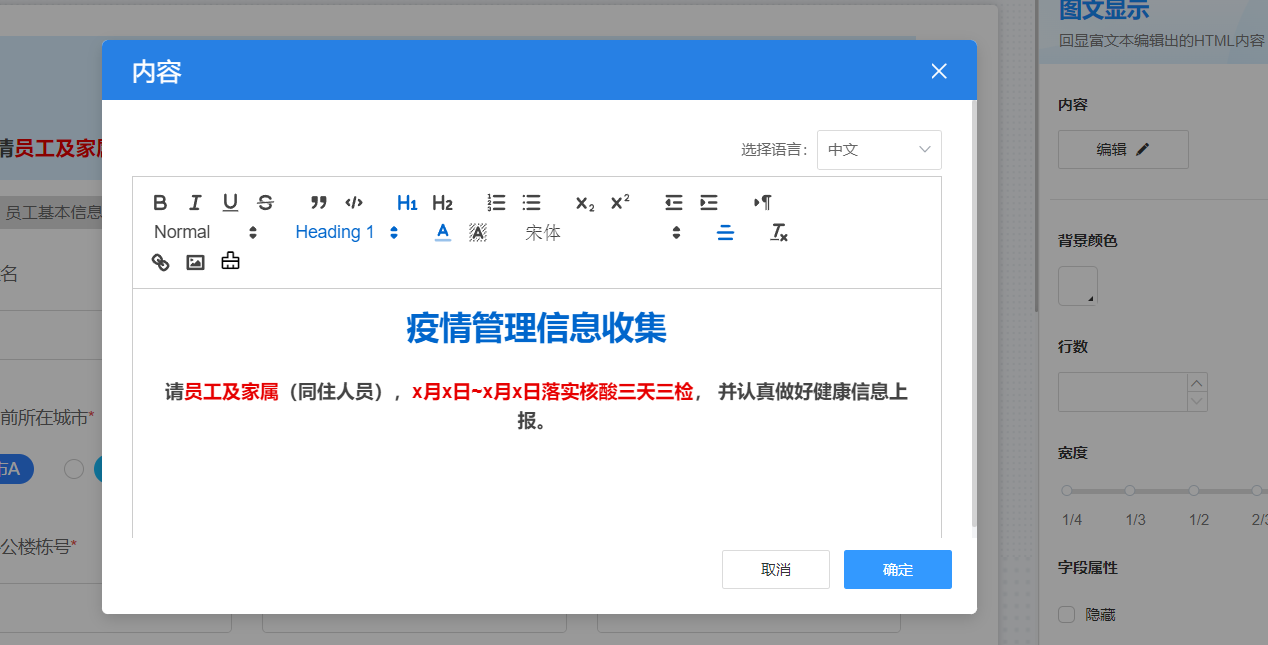This screenshot has height=645, width=1268.
Task: Click the 编辑 button in right panel
Action: (x=1123, y=149)
